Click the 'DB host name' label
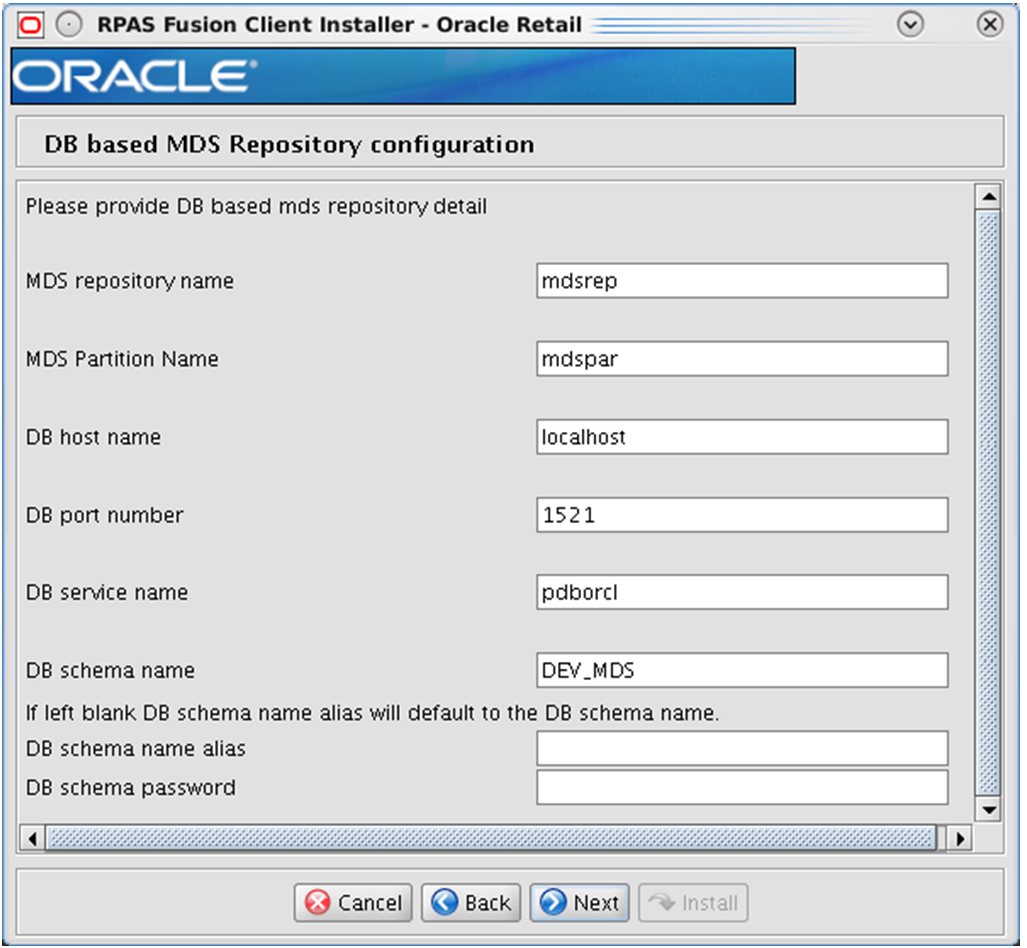The image size is (1027, 948). coord(93,437)
